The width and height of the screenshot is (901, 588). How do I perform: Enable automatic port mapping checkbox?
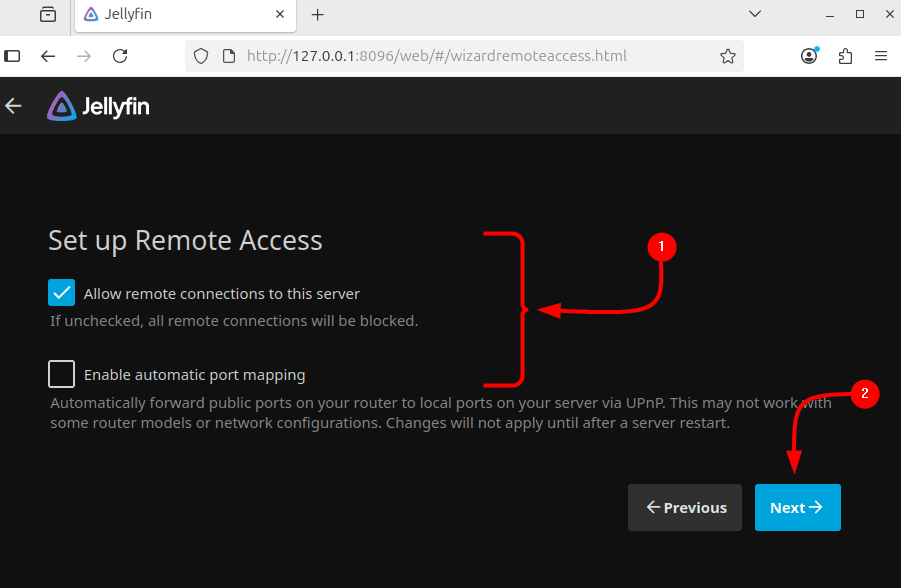point(62,375)
